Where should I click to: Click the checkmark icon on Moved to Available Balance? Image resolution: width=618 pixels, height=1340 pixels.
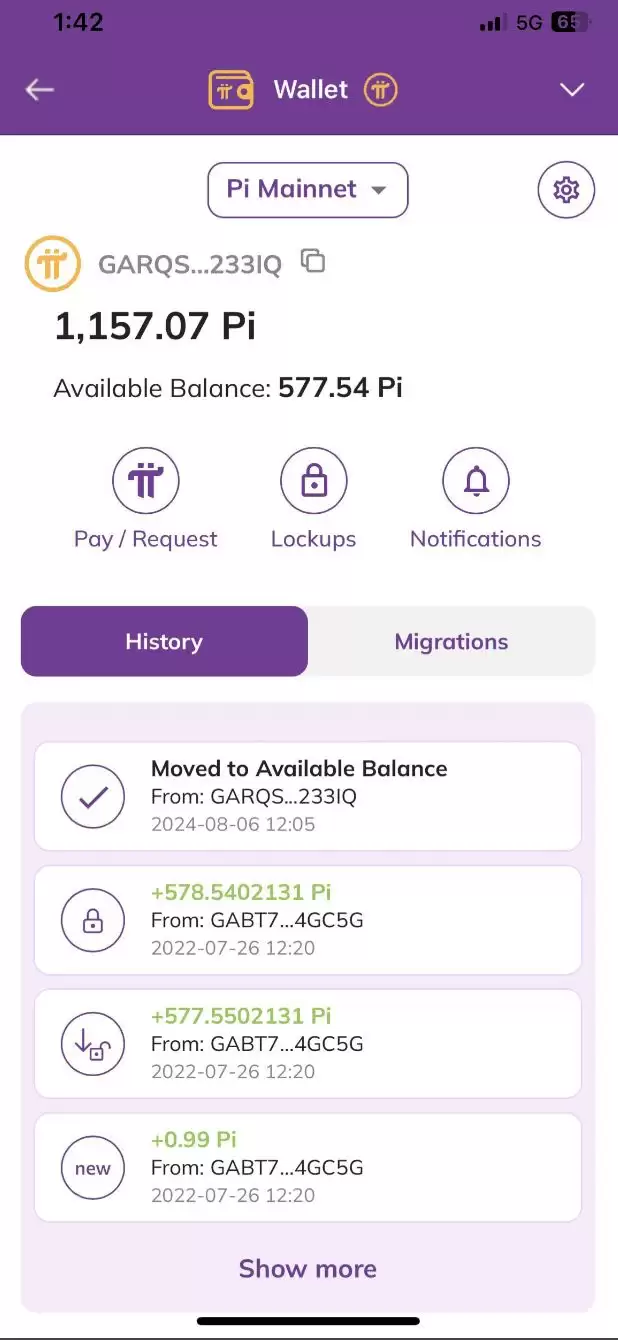tap(92, 796)
